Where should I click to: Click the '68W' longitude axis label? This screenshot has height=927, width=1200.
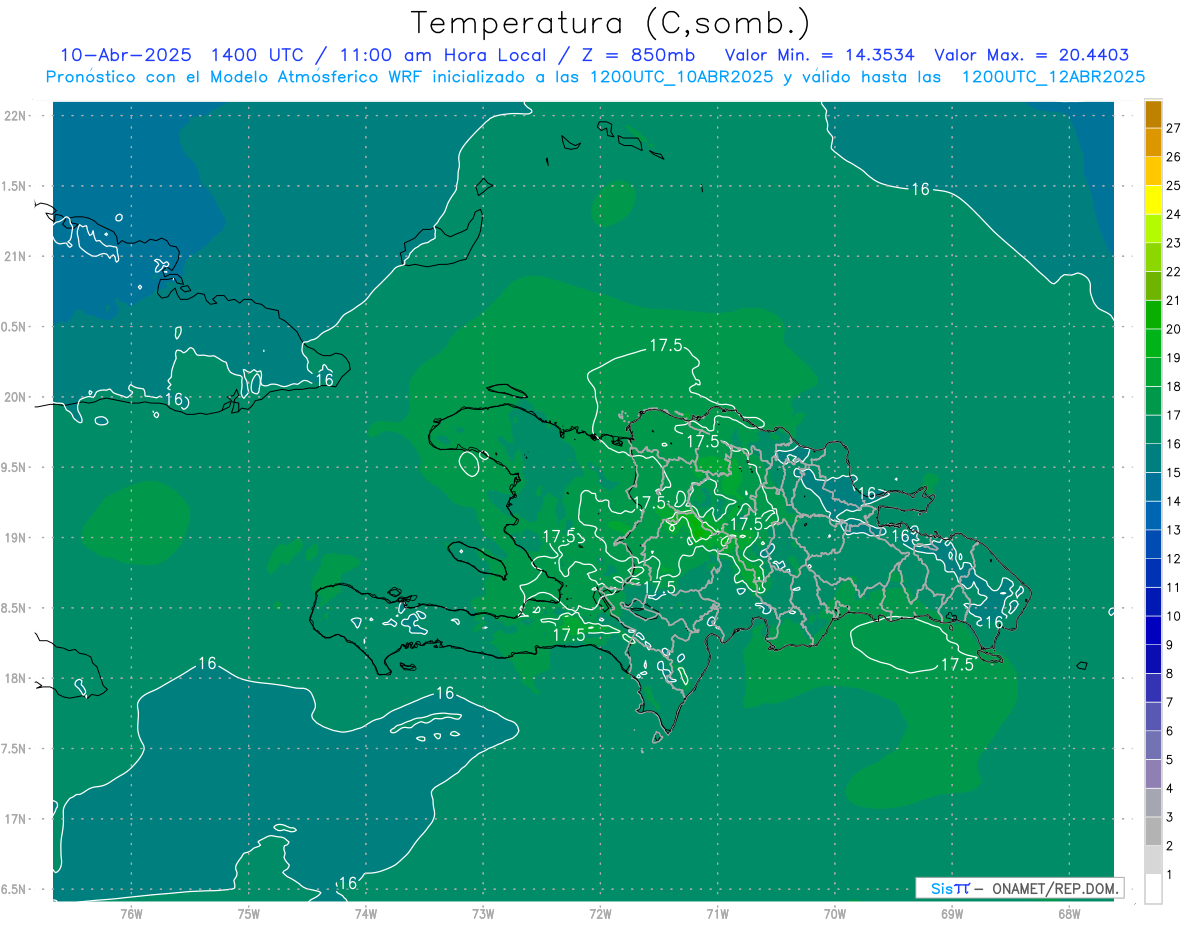coord(1069,914)
